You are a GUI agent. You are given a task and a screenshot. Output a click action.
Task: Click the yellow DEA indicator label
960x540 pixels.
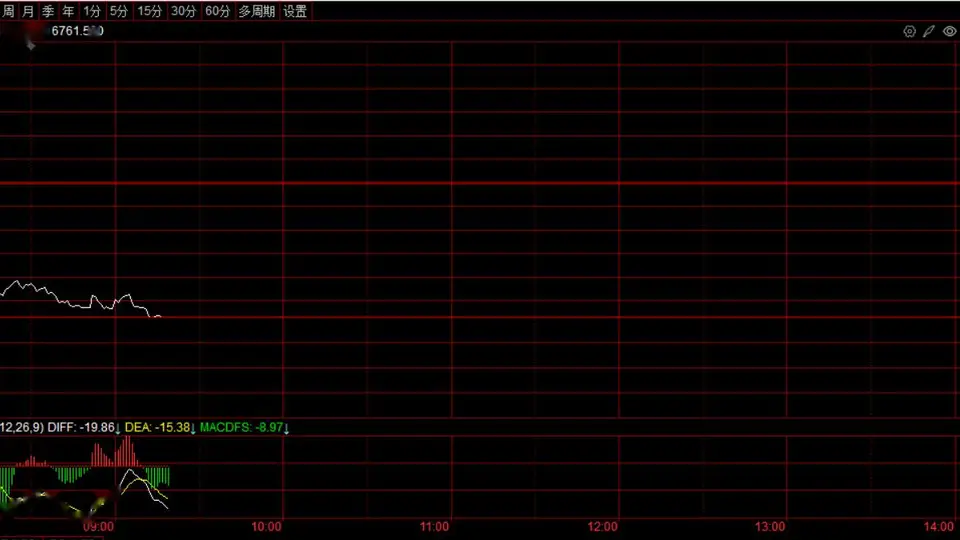click(x=160, y=427)
